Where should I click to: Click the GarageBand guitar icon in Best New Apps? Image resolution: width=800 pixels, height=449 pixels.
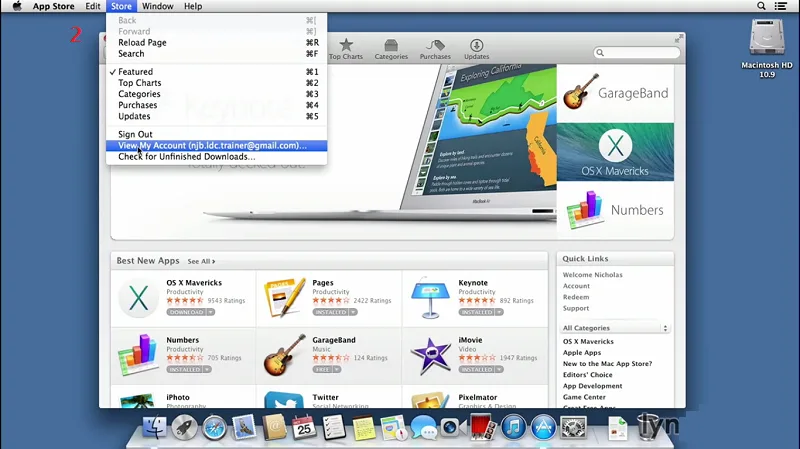(x=284, y=355)
